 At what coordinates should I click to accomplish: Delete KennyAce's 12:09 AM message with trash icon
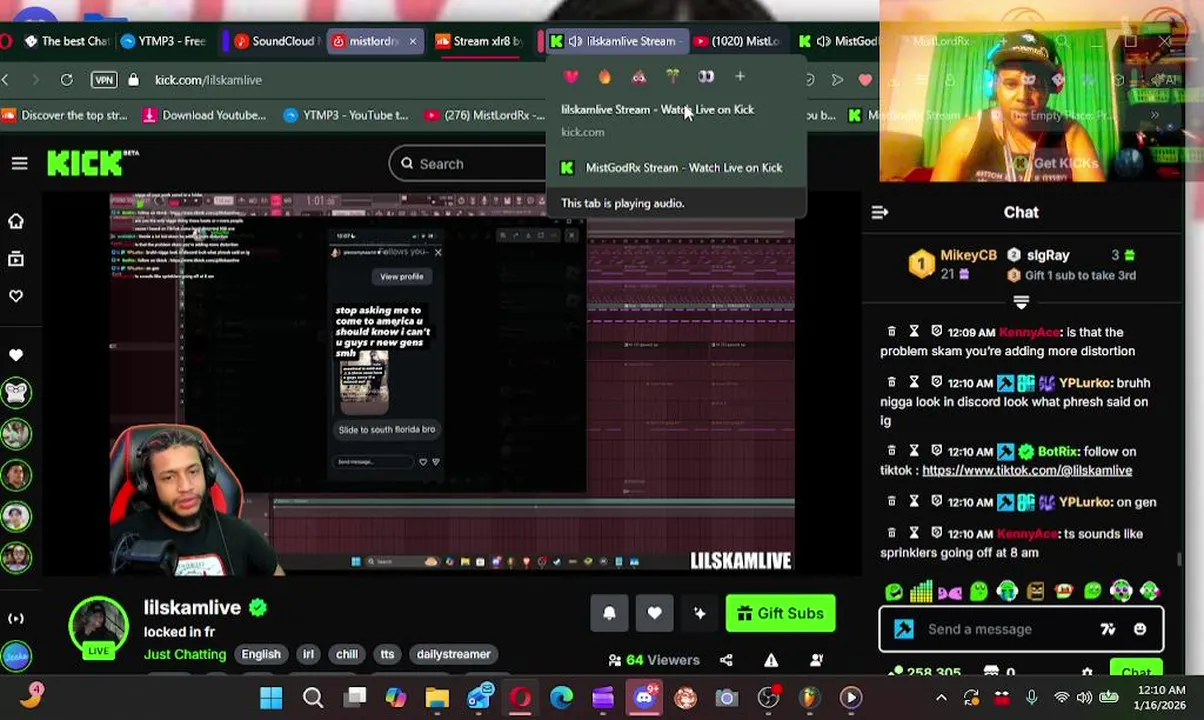(x=891, y=332)
